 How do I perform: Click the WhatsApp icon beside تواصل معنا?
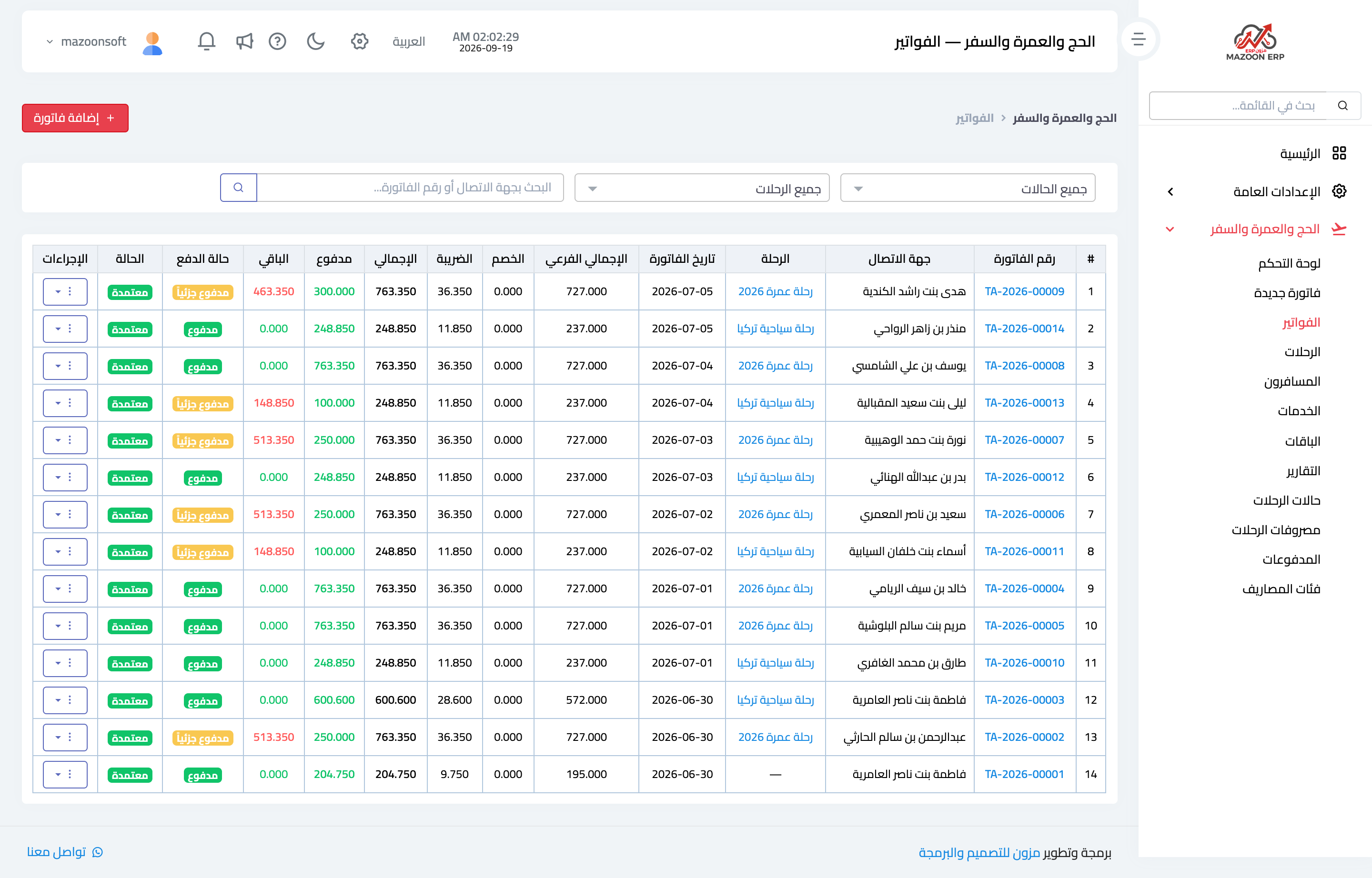coord(98,852)
